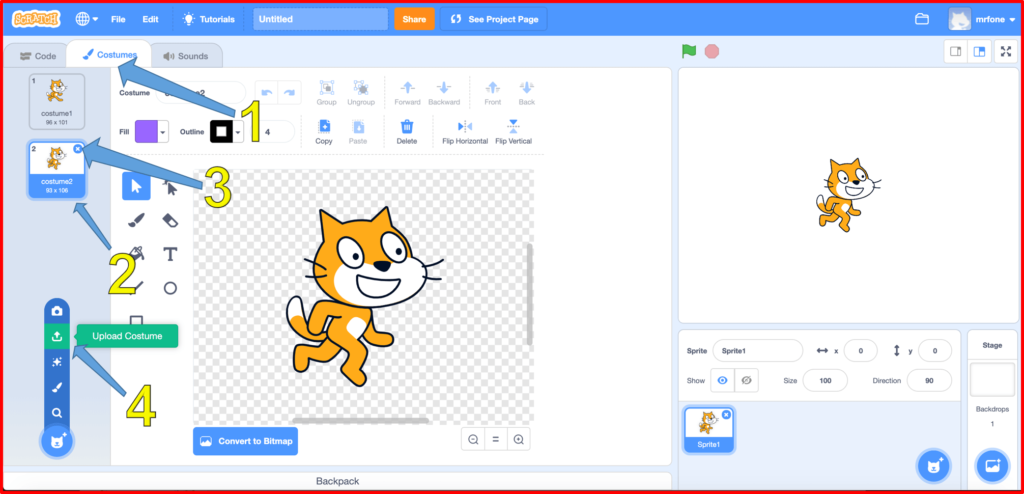Choose the Eraser tool
This screenshot has width=1024, height=494.
170,220
